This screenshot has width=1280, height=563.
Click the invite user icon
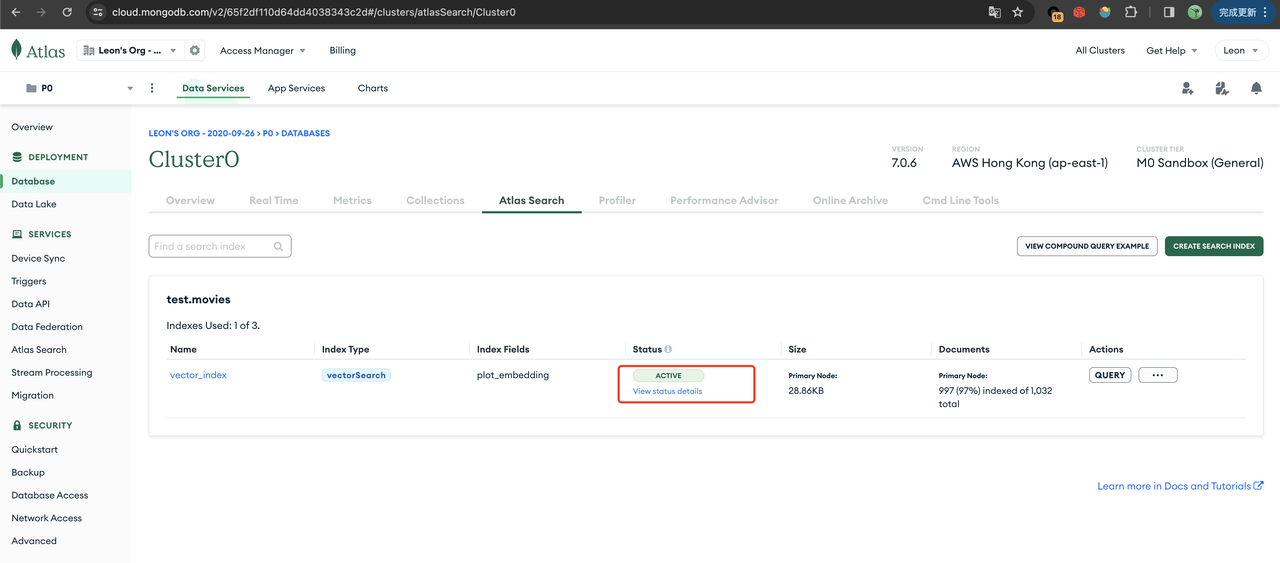pos(1187,88)
